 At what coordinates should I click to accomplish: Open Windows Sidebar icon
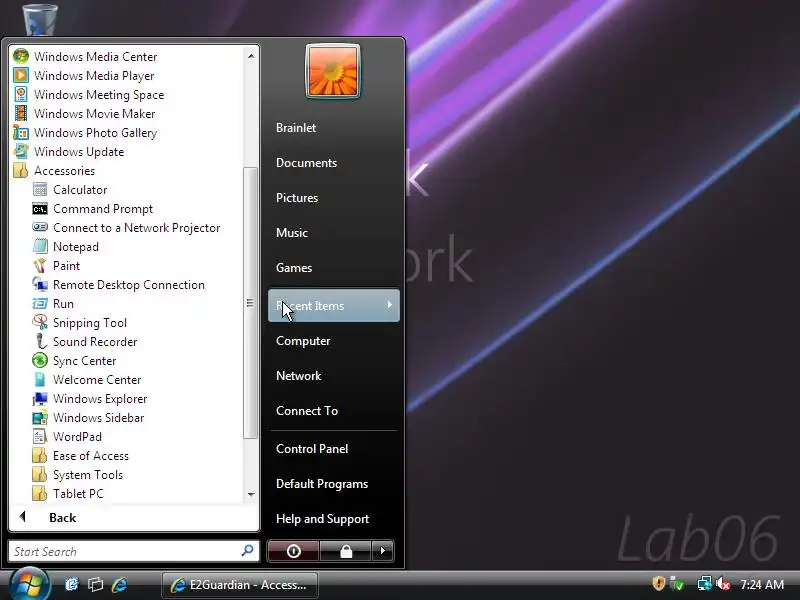tap(40, 418)
